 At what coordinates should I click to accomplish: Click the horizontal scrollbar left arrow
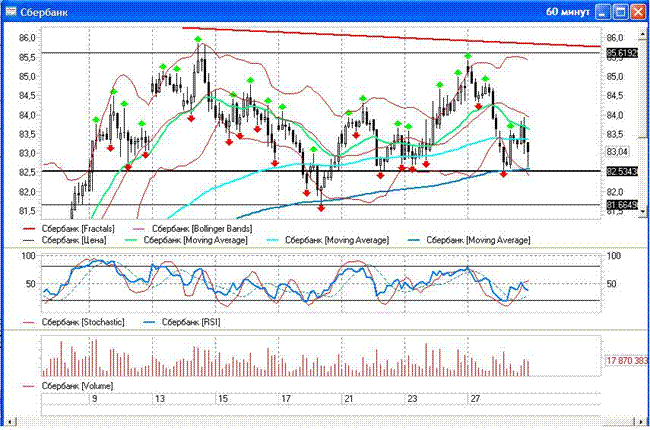(10, 423)
